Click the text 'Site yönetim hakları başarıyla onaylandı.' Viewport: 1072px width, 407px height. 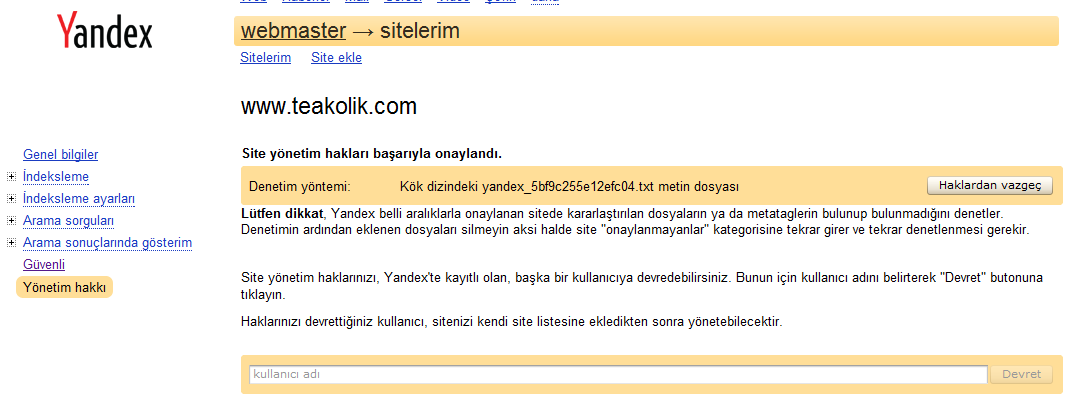pos(372,154)
